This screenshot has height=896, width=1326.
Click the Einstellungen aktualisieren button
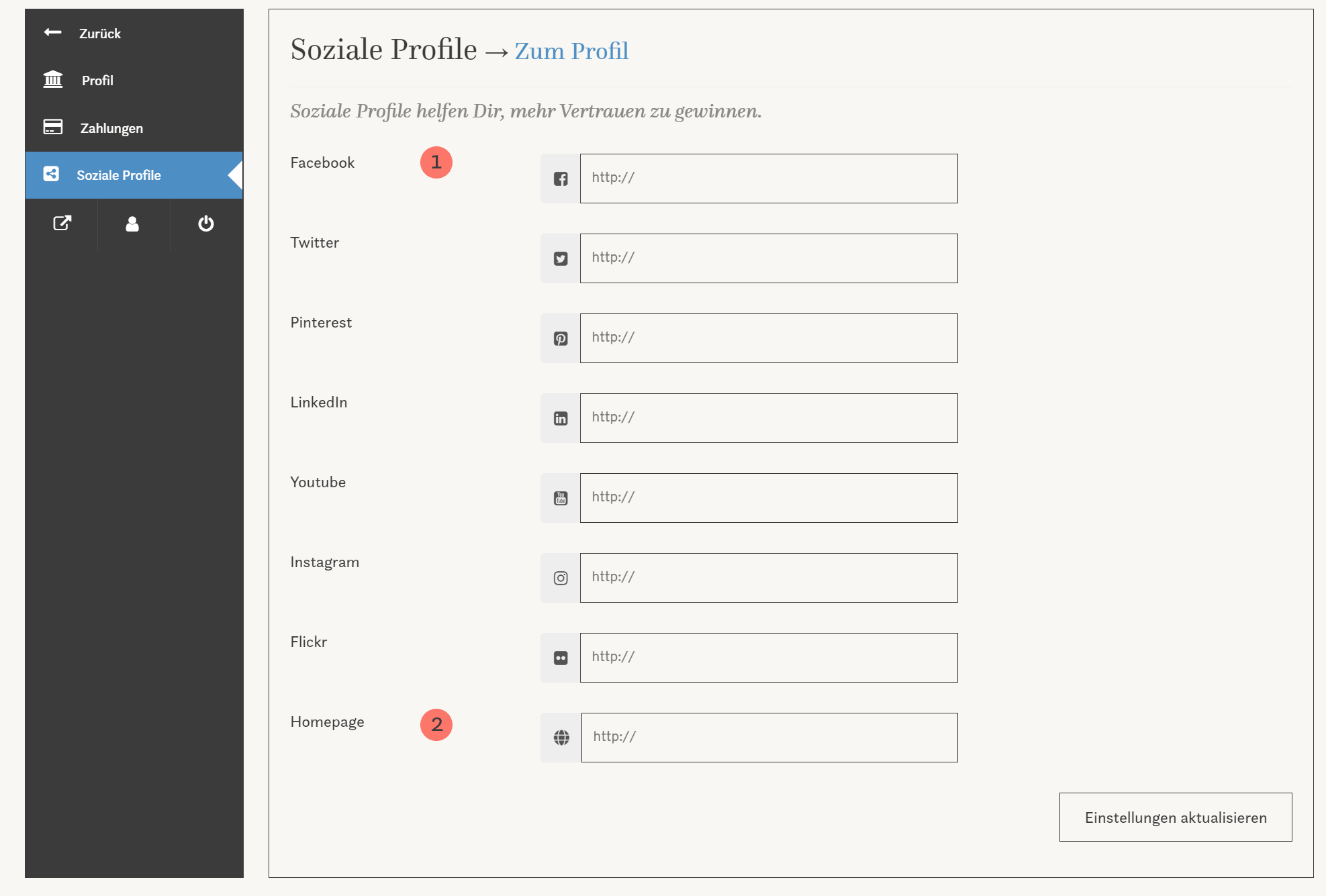(1176, 817)
